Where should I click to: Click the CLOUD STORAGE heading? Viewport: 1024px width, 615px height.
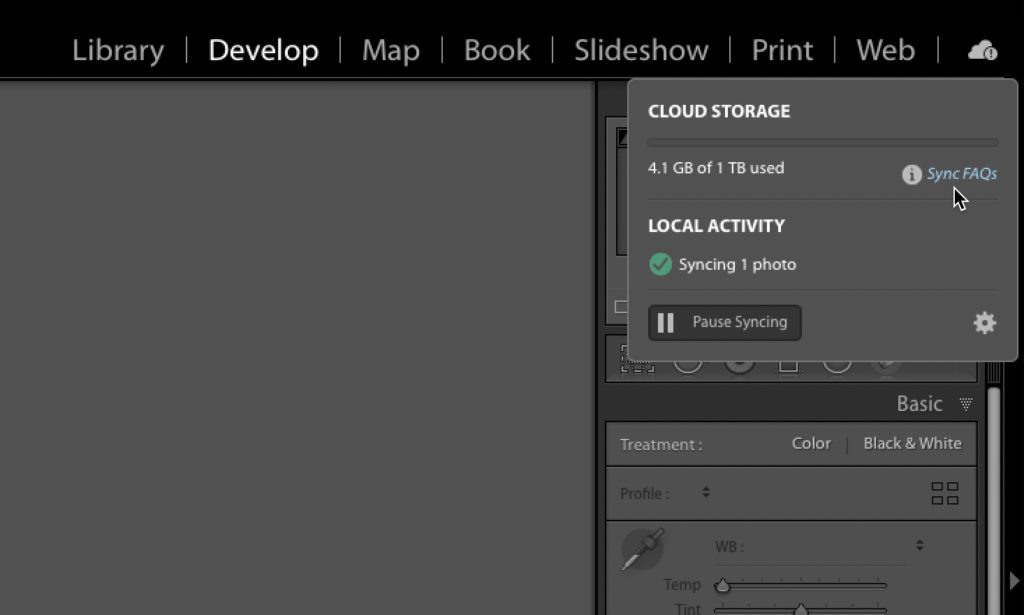(x=718, y=111)
